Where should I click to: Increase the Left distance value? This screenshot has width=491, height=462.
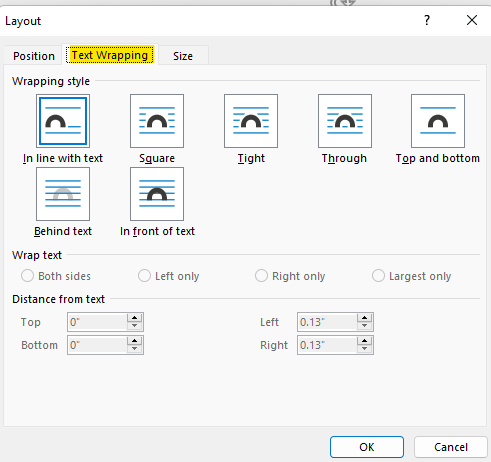coord(365,318)
